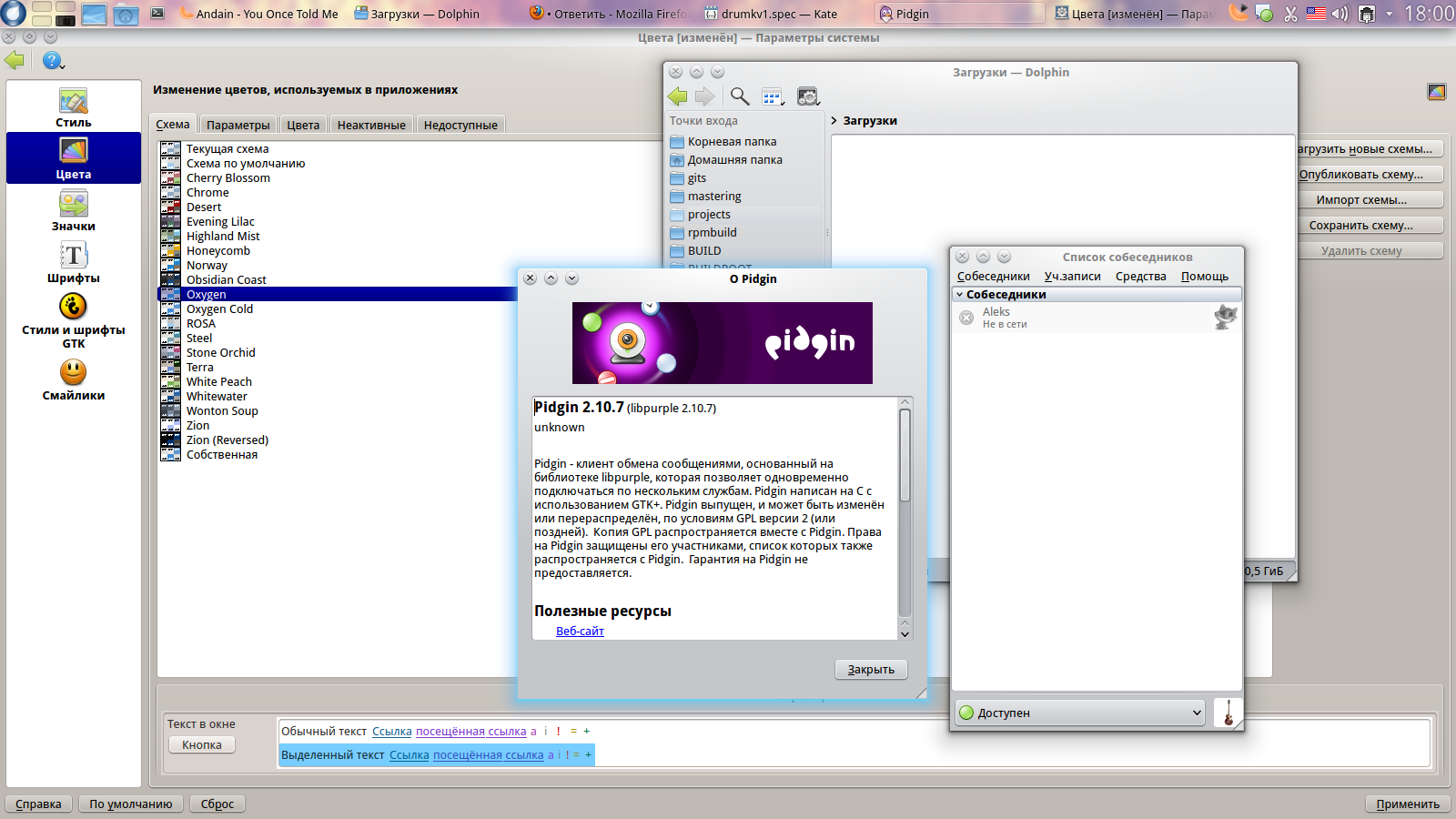Switch to Mozilla Firefox taskbar entry
This screenshot has width=1456, height=819.
[x=610, y=14]
